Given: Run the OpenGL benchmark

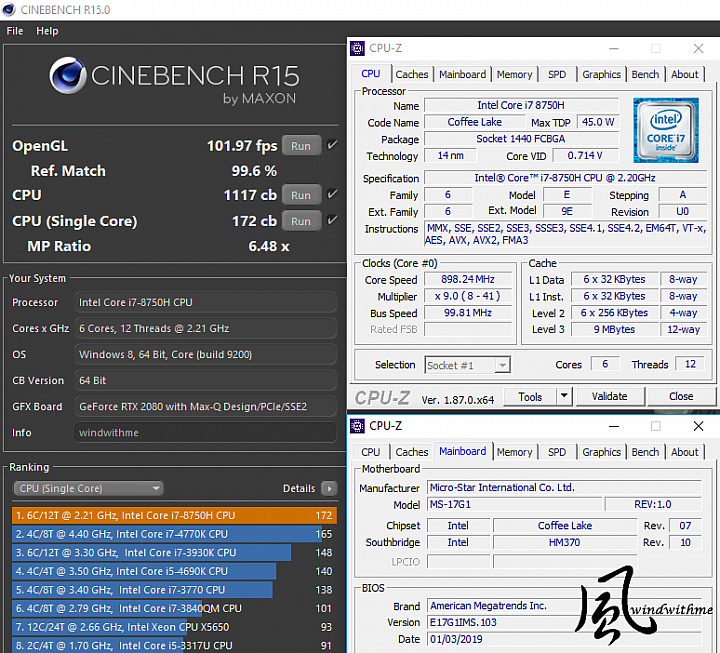Looking at the screenshot, I should [301, 146].
